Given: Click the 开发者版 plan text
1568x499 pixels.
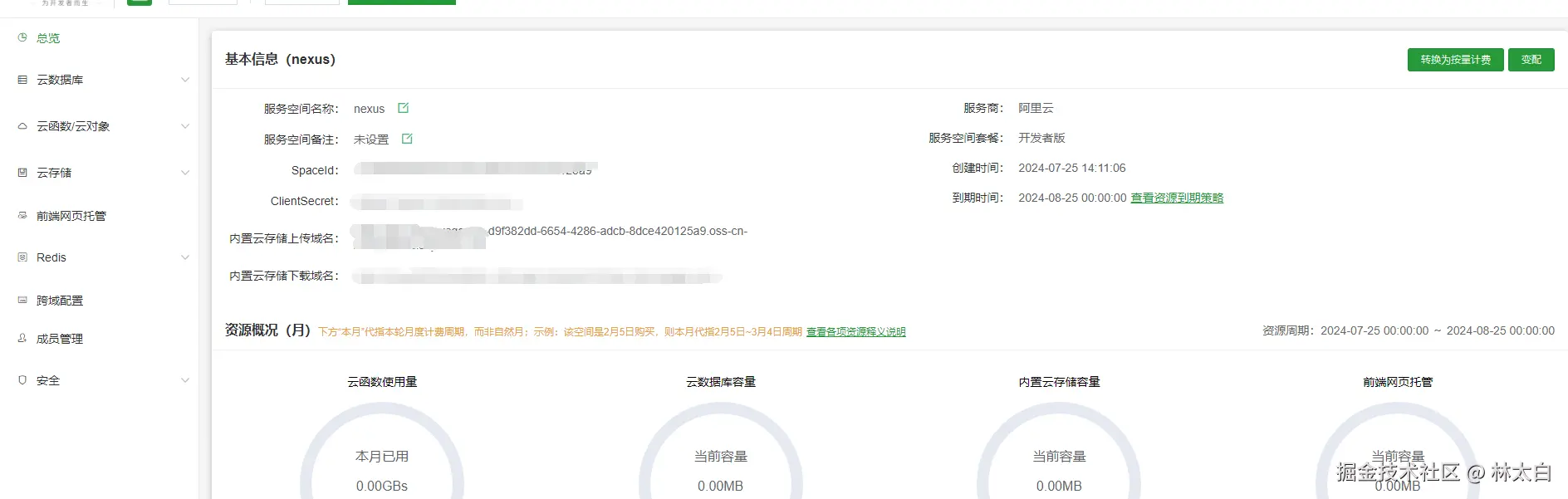Looking at the screenshot, I should coord(1041,138).
